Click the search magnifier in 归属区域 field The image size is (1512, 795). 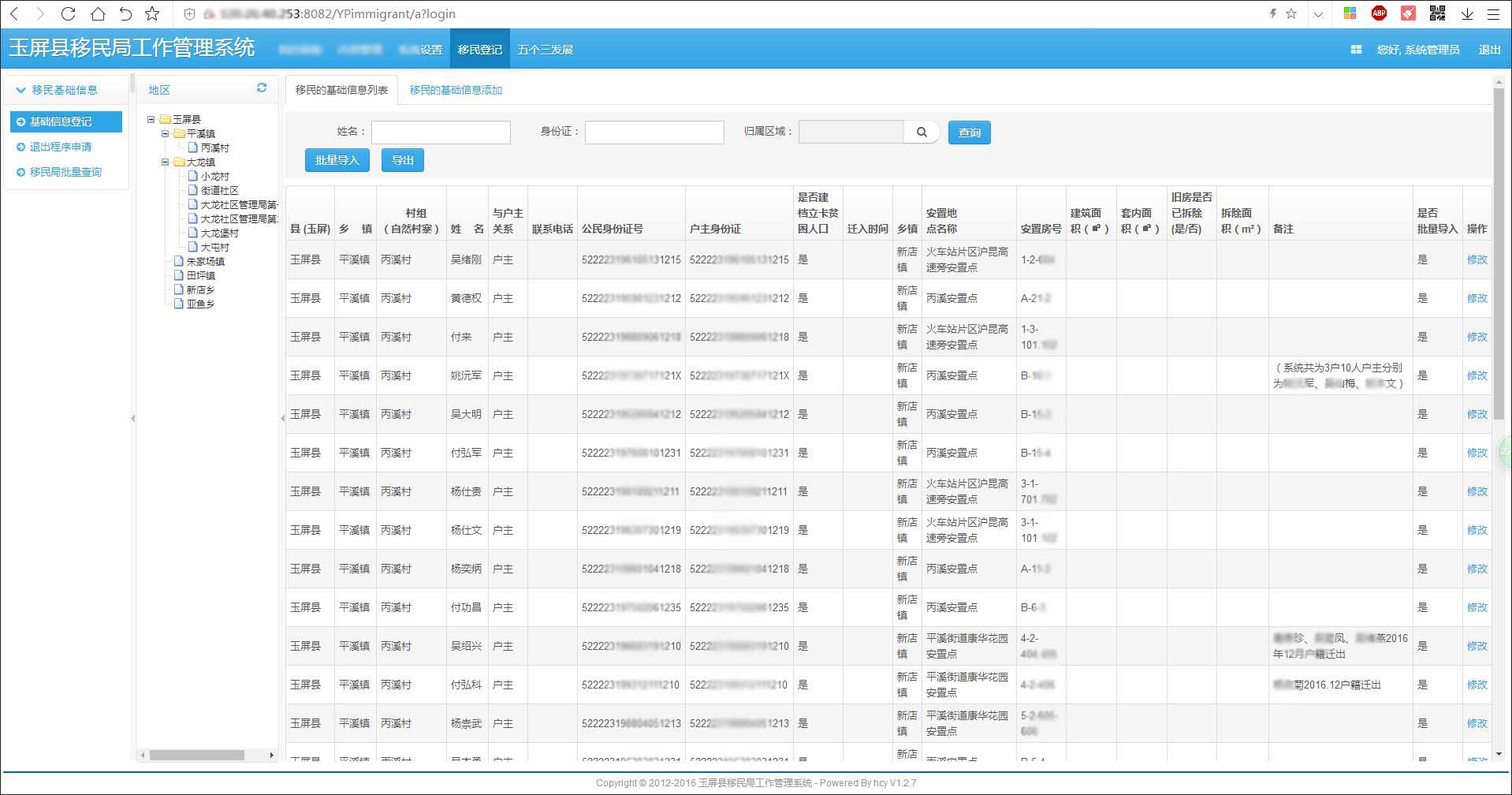[922, 132]
